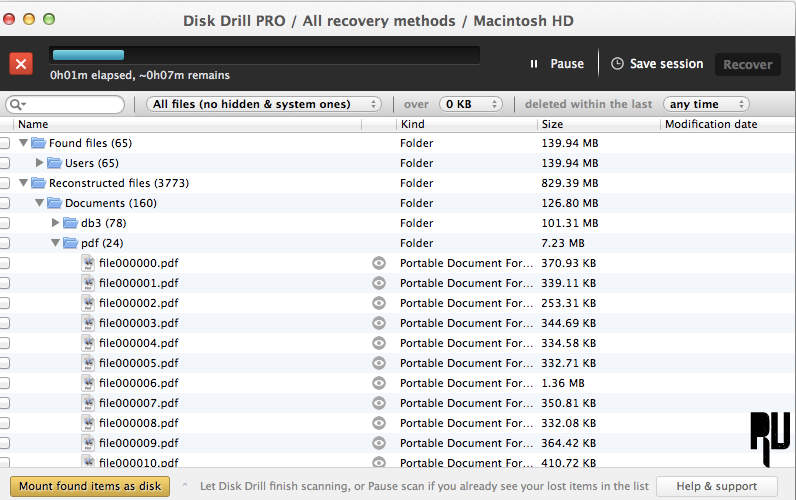Preview file000005.pdf with its eye icon
The width and height of the screenshot is (796, 500).
point(379,363)
